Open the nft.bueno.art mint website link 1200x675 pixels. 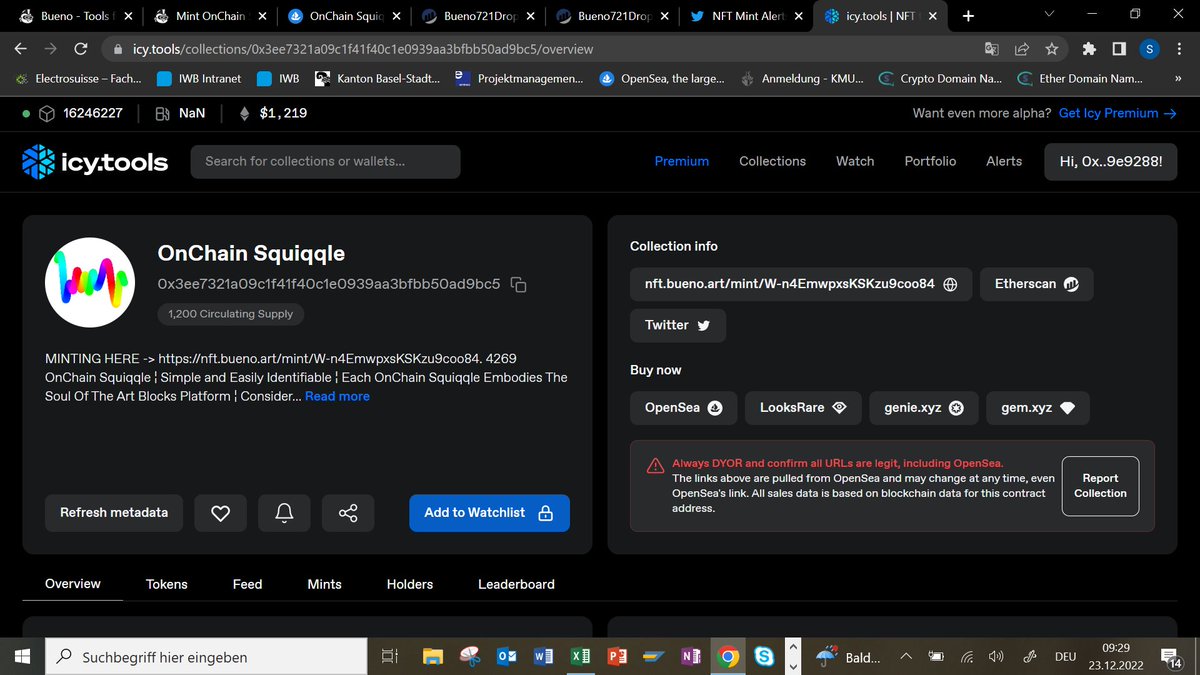(x=800, y=284)
